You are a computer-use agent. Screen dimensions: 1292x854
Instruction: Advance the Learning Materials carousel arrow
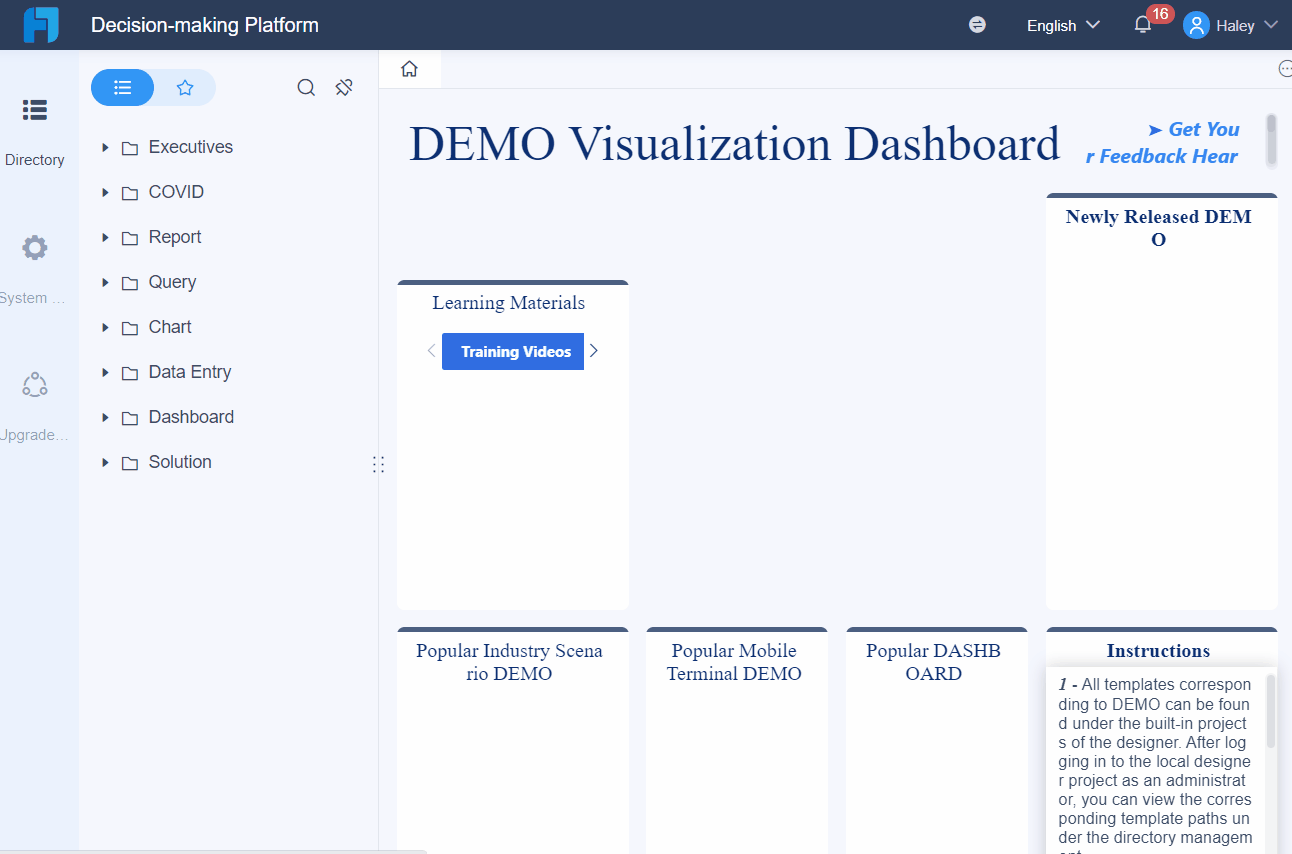pos(593,350)
